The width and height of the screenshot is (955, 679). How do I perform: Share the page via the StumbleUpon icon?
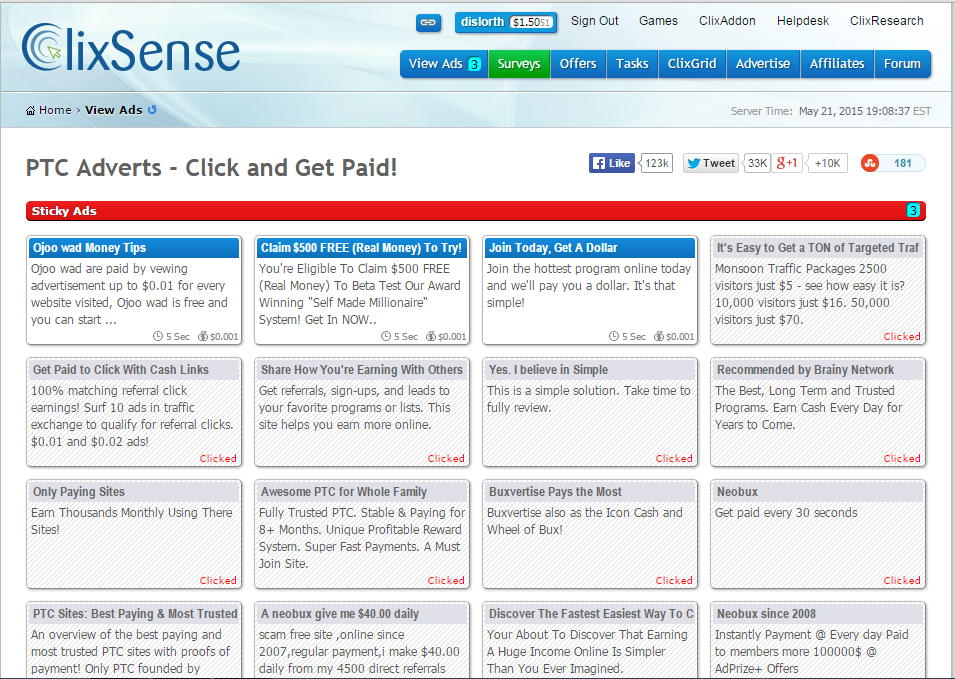pos(872,162)
